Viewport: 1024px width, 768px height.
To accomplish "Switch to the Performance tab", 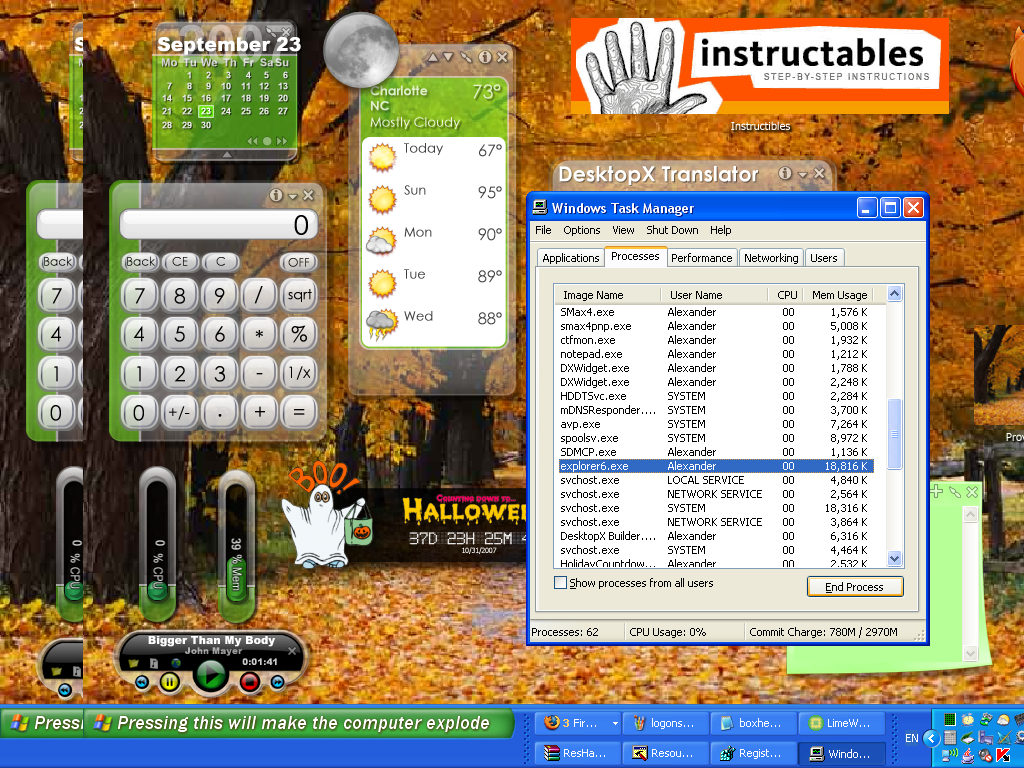I will pyautogui.click(x=701, y=258).
